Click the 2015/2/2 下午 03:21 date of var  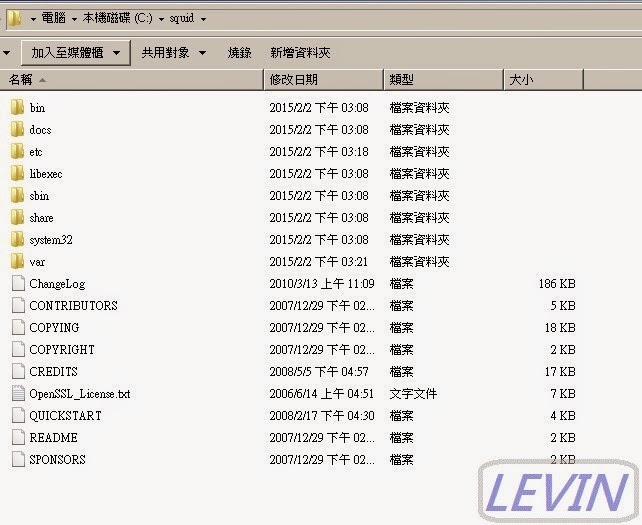319,262
